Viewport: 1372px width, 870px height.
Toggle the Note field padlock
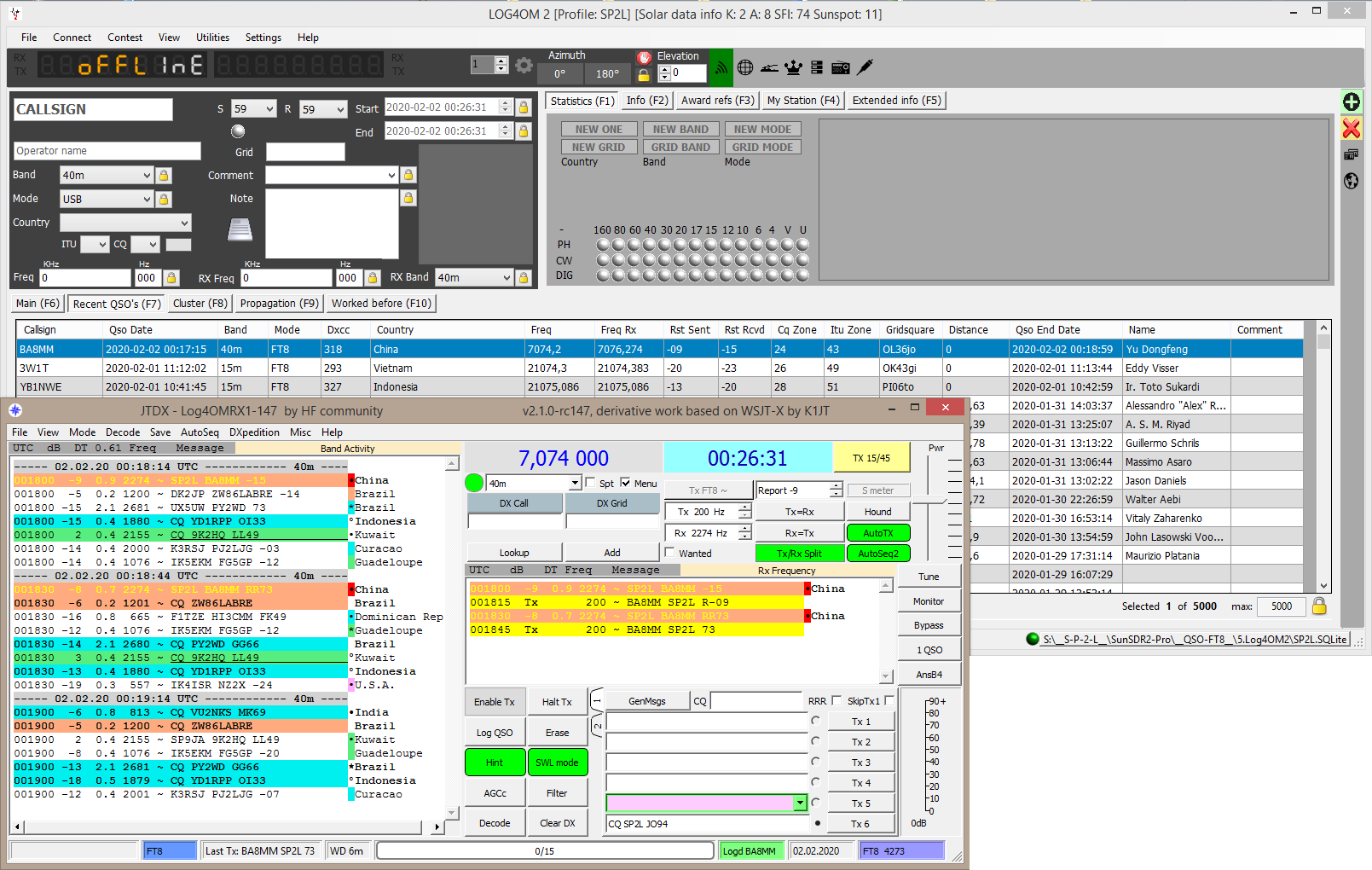click(x=408, y=198)
